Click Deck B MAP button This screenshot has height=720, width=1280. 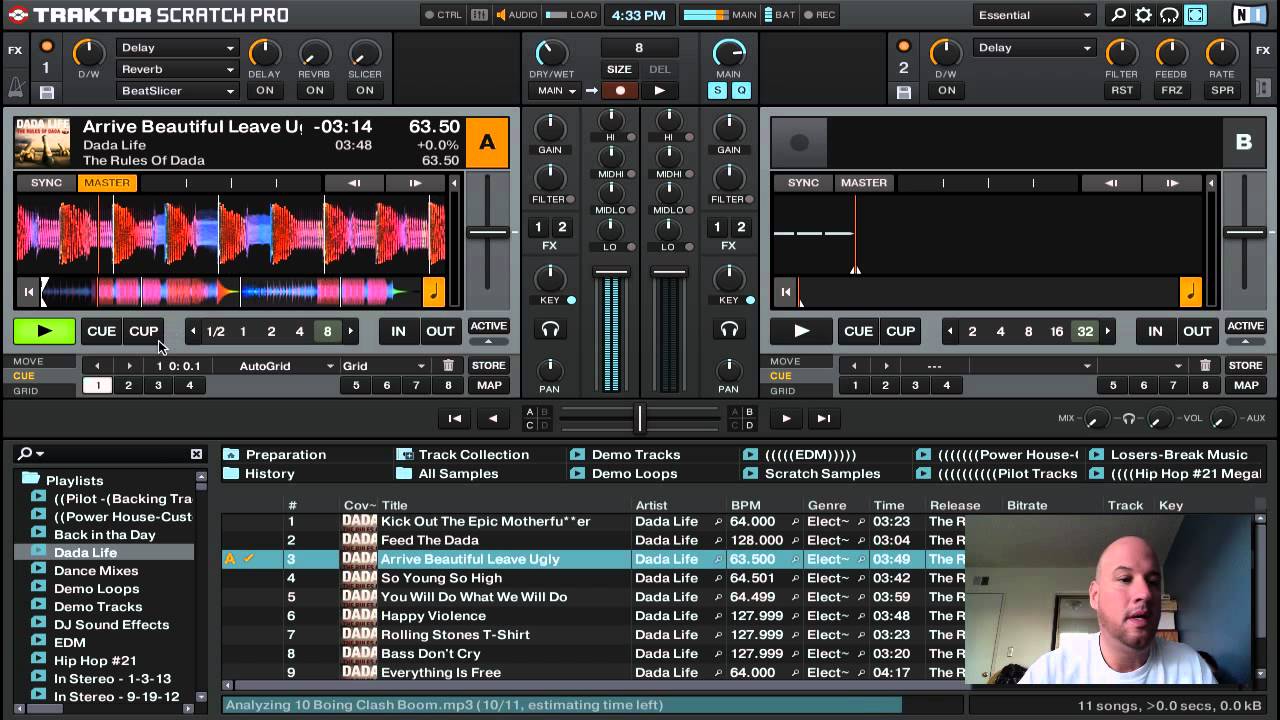click(1245, 385)
